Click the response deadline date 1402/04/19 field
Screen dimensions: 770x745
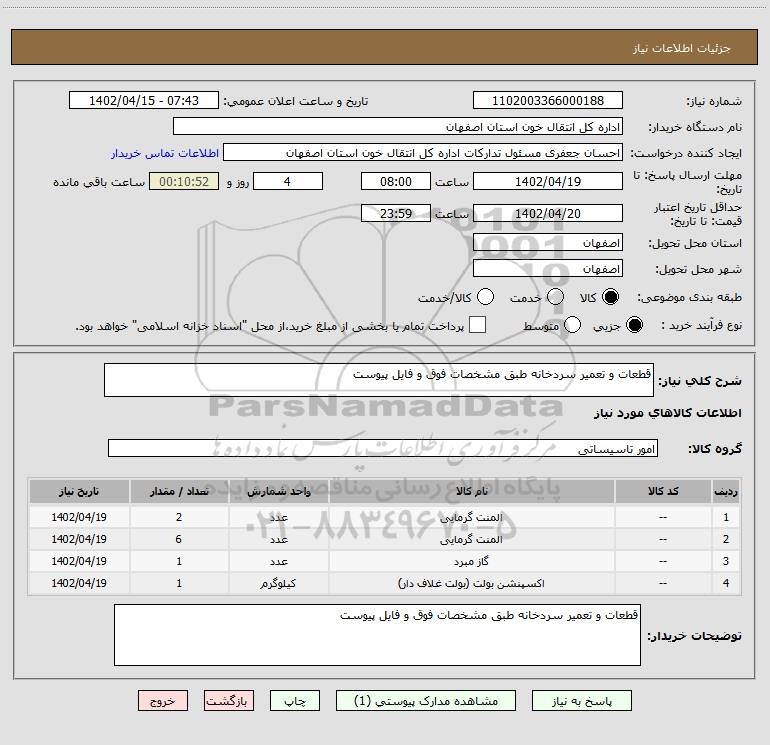point(548,182)
